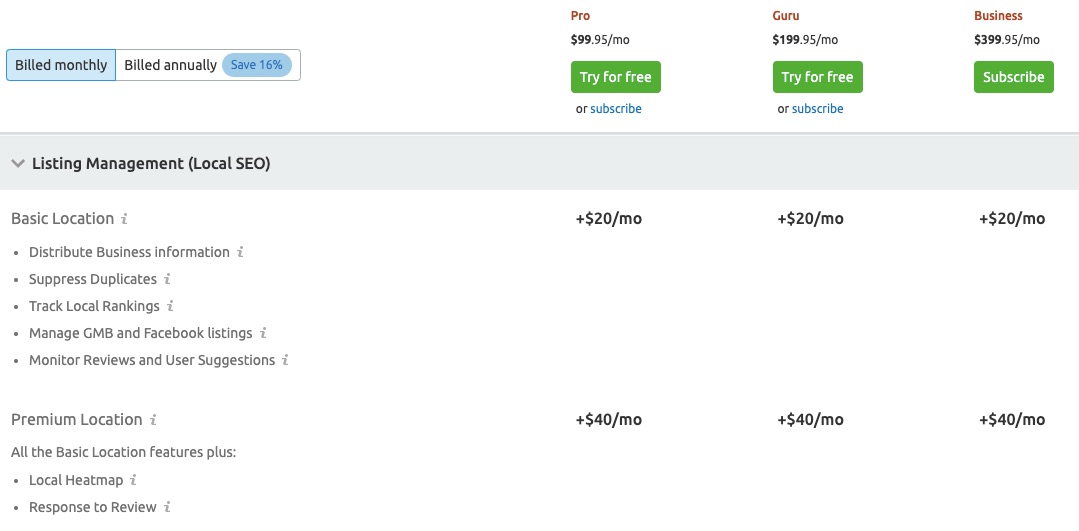This screenshot has height=531, width=1079.
Task: Click info icon beside Response to Review
Action: tap(167, 508)
